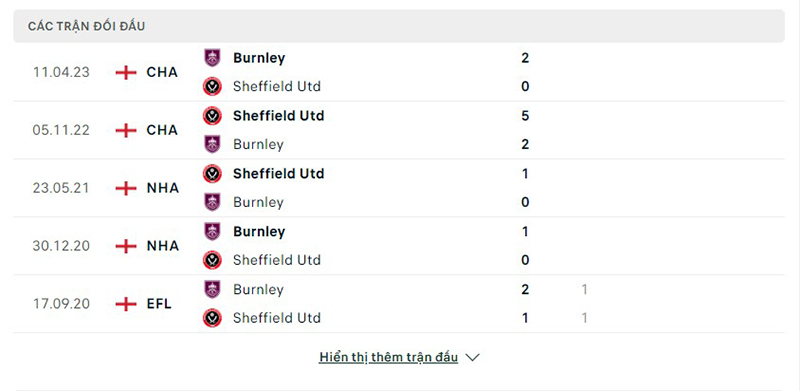Select CHA league label for 05.11.22
This screenshot has height=391, width=800.
[162, 130]
